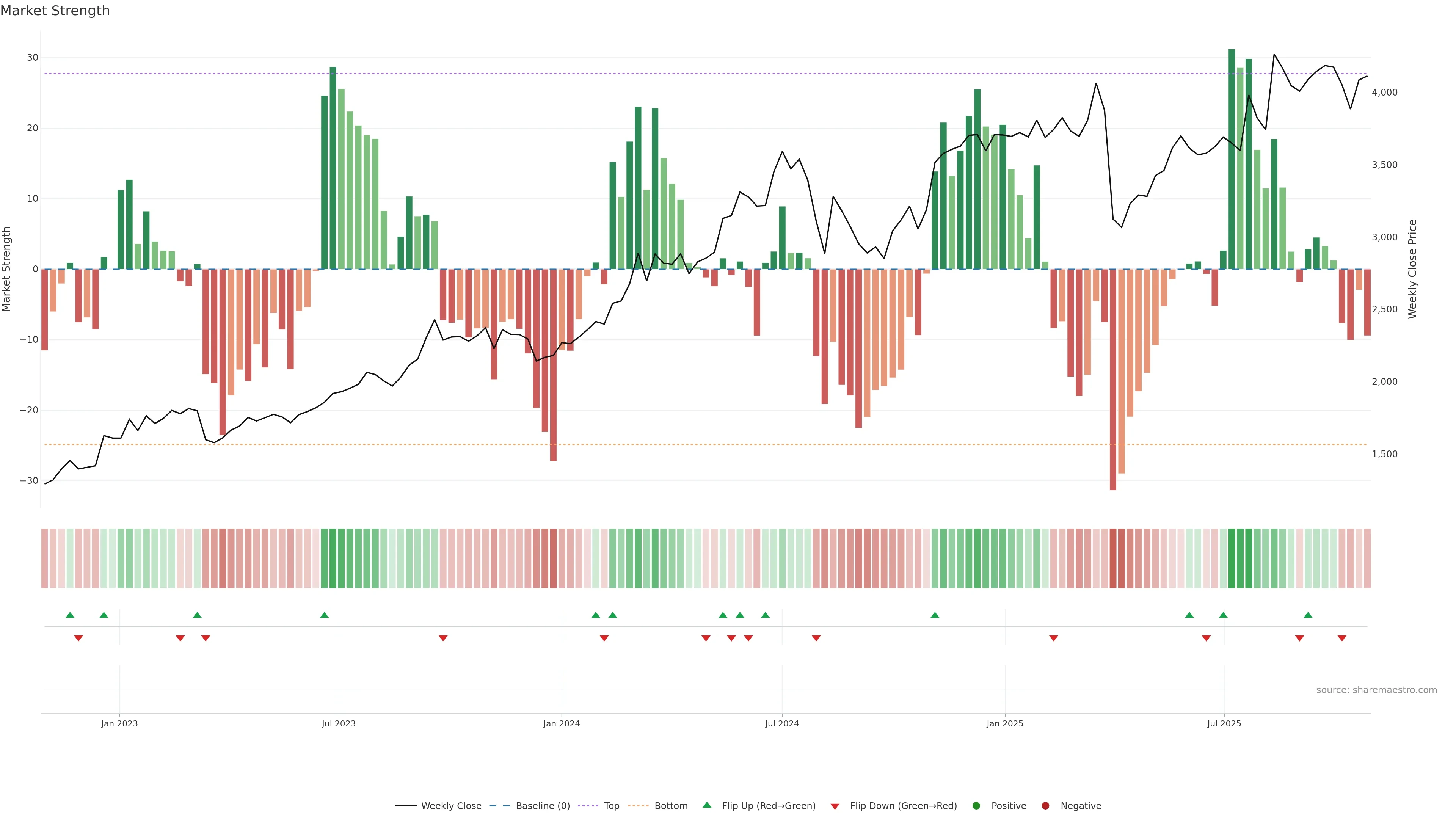Click the Positive green circle legend icon

pos(976,806)
